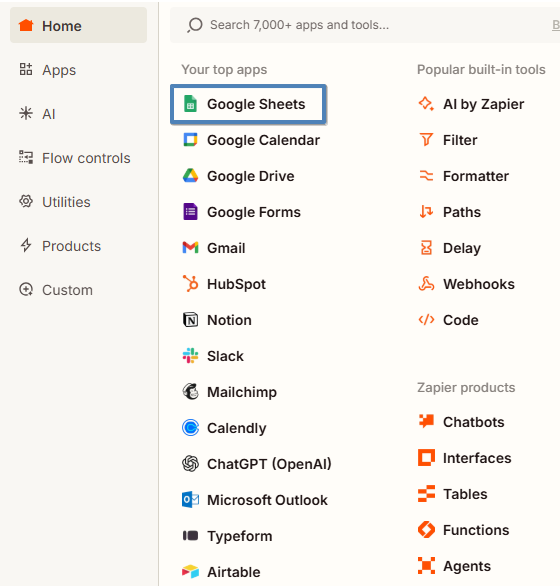Open Google Drive via its triangle icon
Viewport: 560px width, 586px height.
pos(190,176)
